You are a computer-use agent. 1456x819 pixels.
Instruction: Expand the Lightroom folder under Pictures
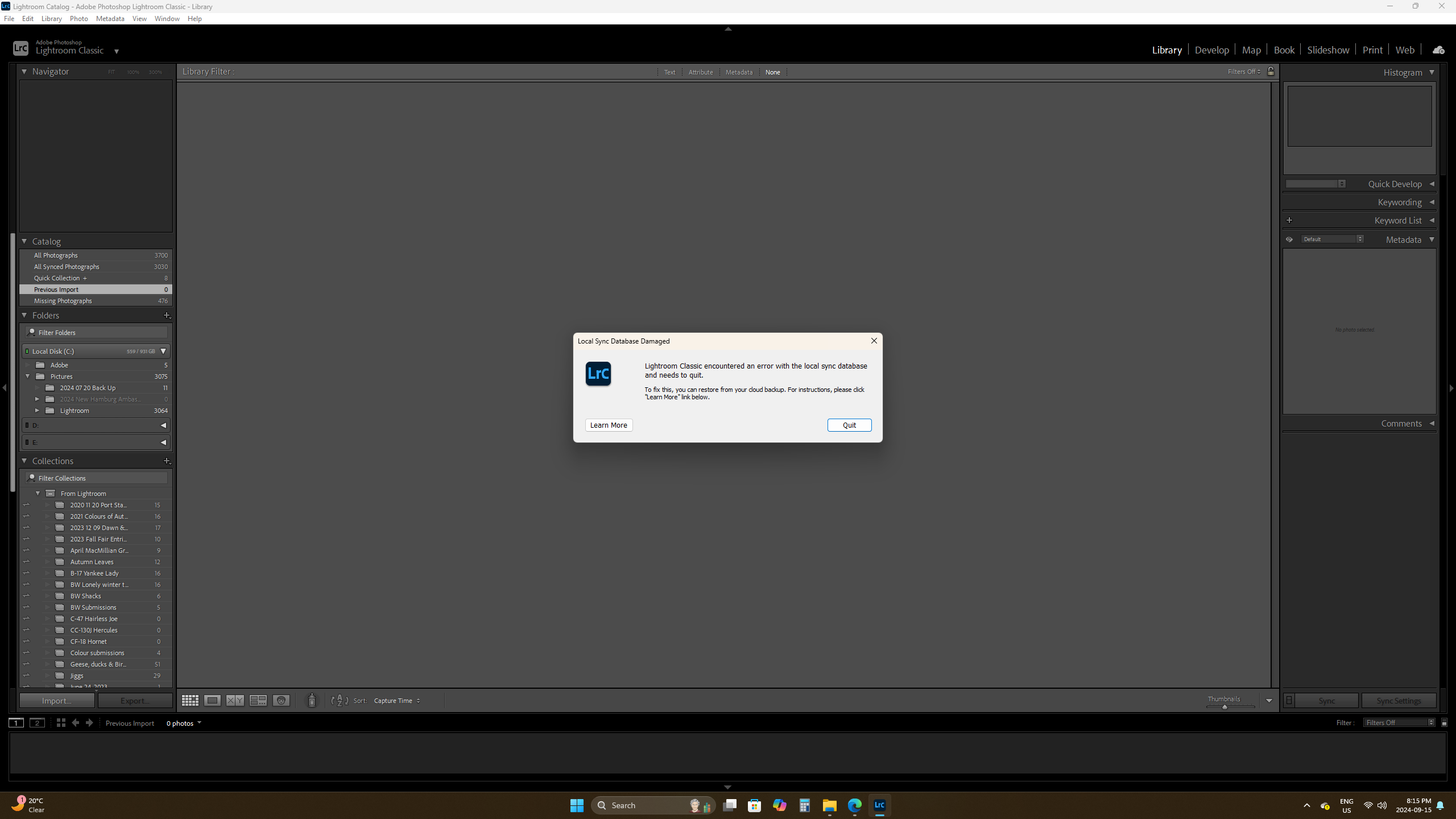pyautogui.click(x=38, y=410)
